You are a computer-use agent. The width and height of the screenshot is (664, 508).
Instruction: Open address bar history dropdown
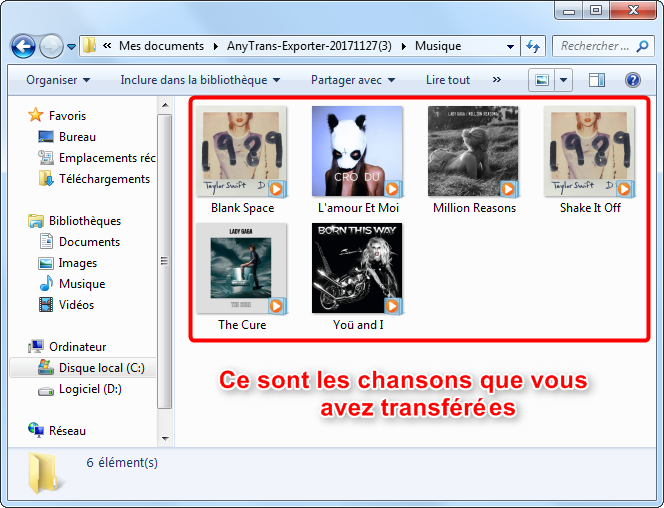[x=510, y=46]
